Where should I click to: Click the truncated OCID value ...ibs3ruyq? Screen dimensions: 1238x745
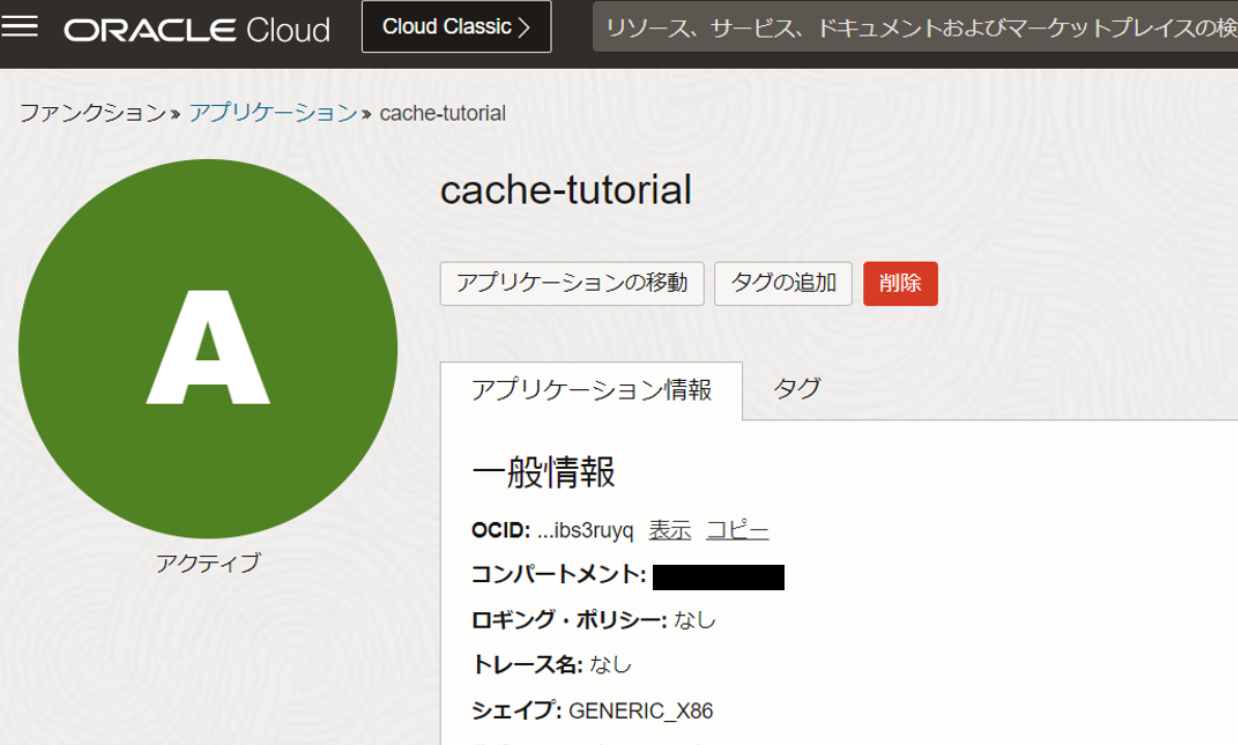coord(585,530)
